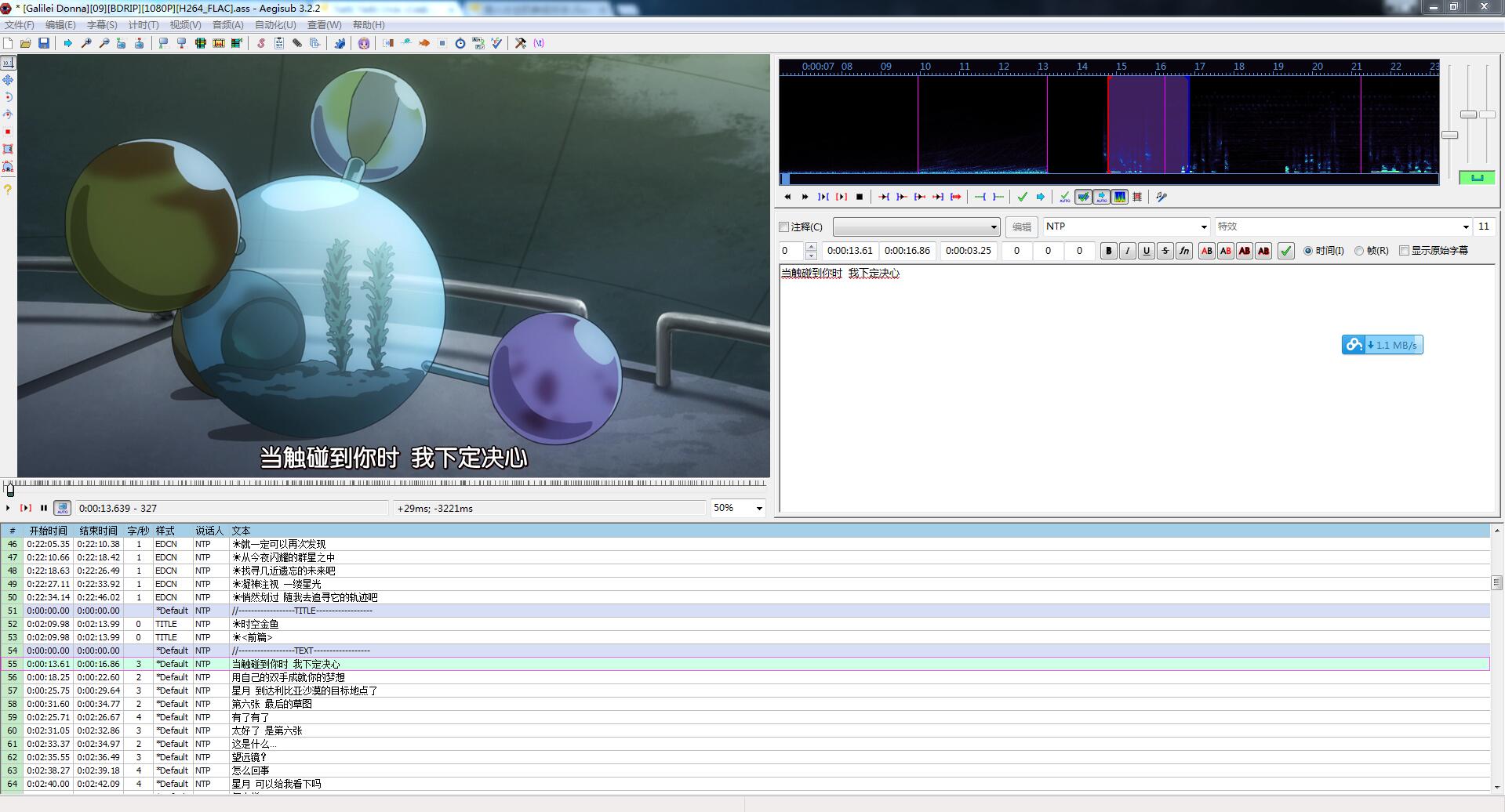
Task: Open the properties clipboard icon
Action: (279, 43)
